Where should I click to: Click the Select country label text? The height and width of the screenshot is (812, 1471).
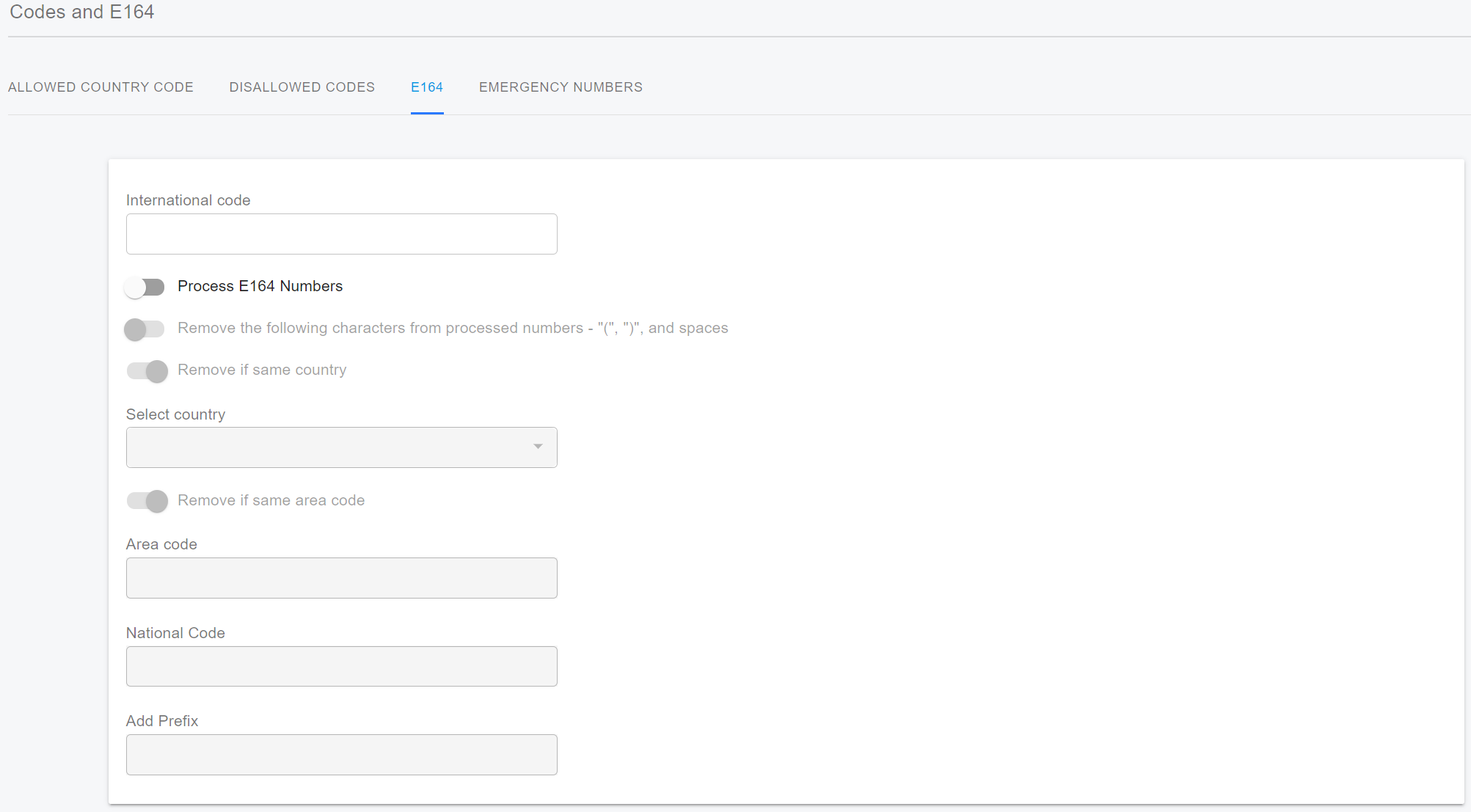[175, 414]
